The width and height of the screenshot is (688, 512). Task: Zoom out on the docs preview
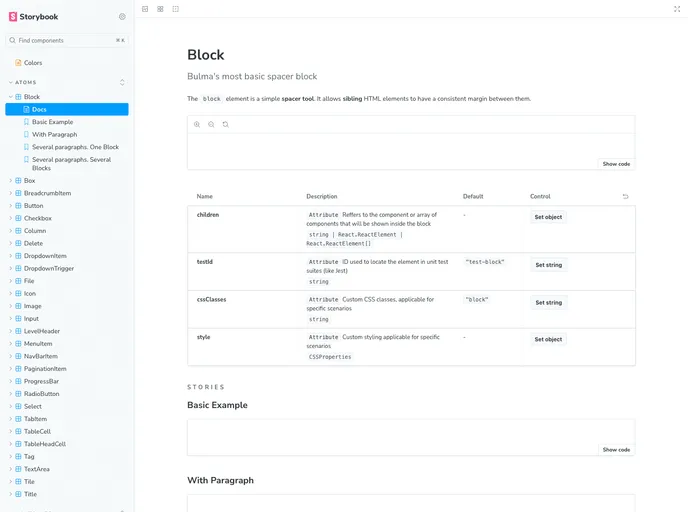211,124
